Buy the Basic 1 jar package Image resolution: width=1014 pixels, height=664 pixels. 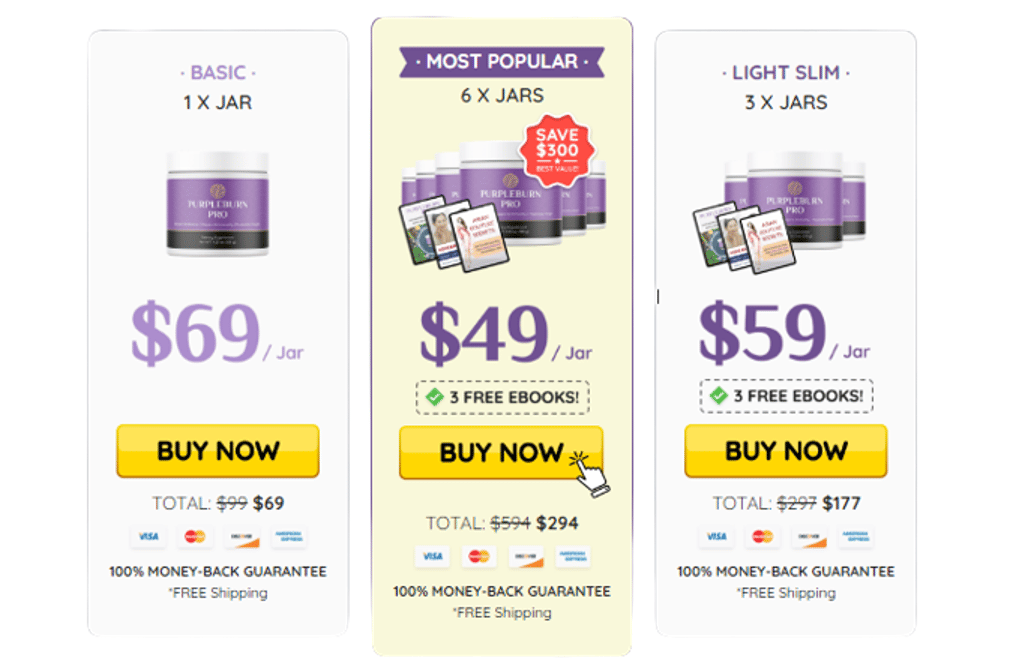(218, 451)
